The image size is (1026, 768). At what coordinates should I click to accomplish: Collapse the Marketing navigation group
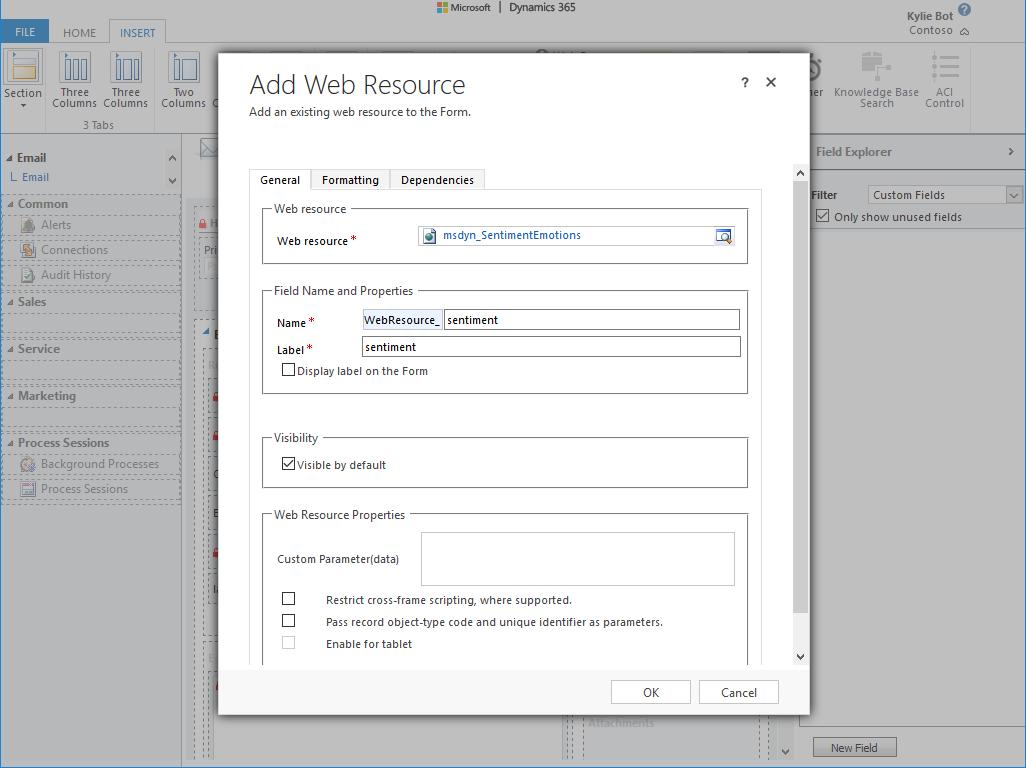pos(10,396)
